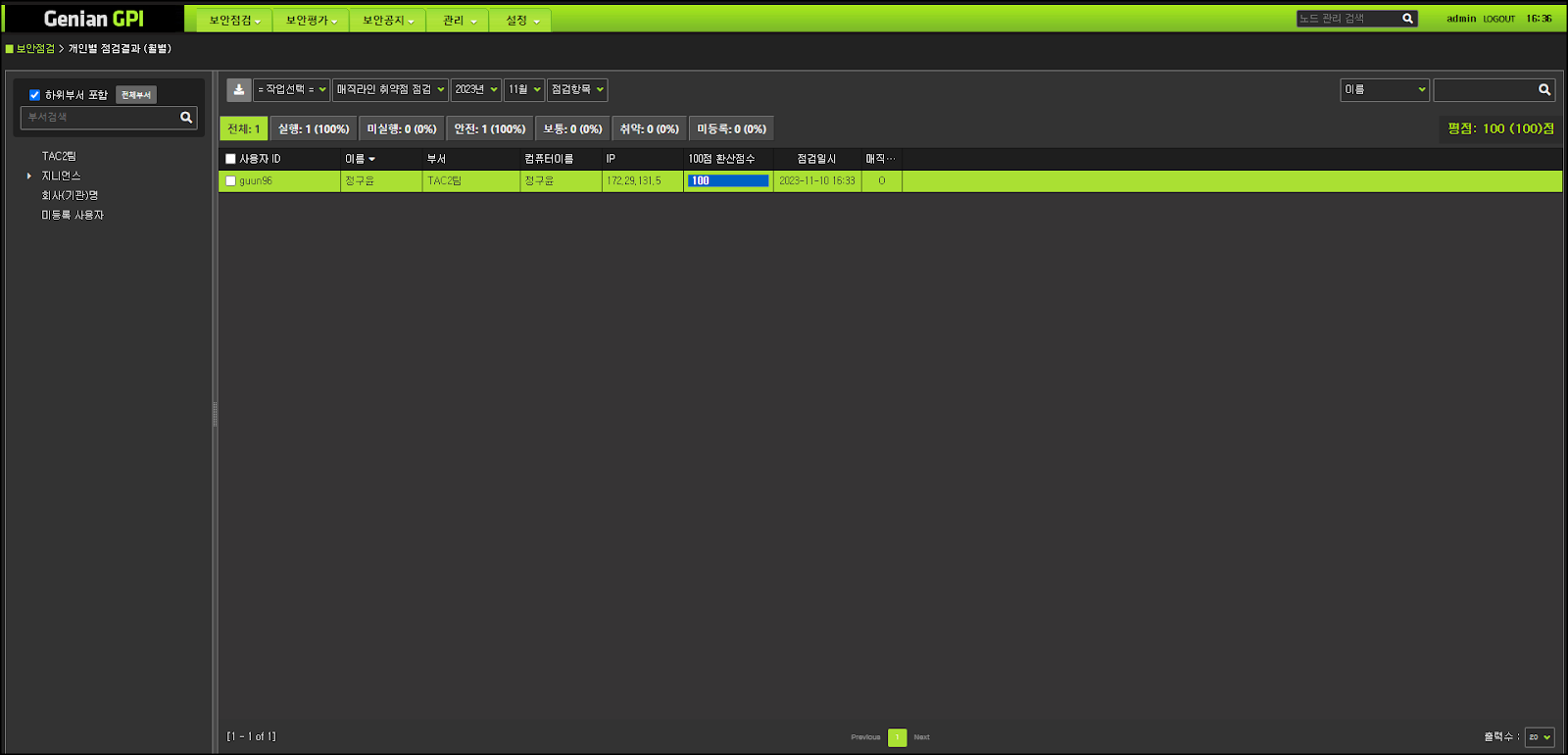Click the 노드 관리 검색 input field
This screenshot has width=1568, height=755.
(x=1347, y=19)
